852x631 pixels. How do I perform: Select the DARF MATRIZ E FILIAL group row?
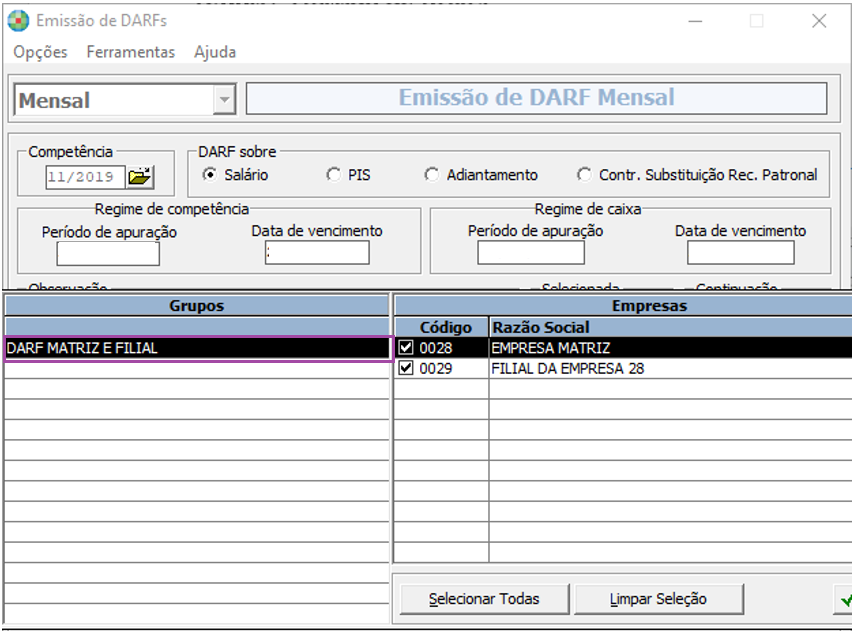pyautogui.click(x=198, y=348)
